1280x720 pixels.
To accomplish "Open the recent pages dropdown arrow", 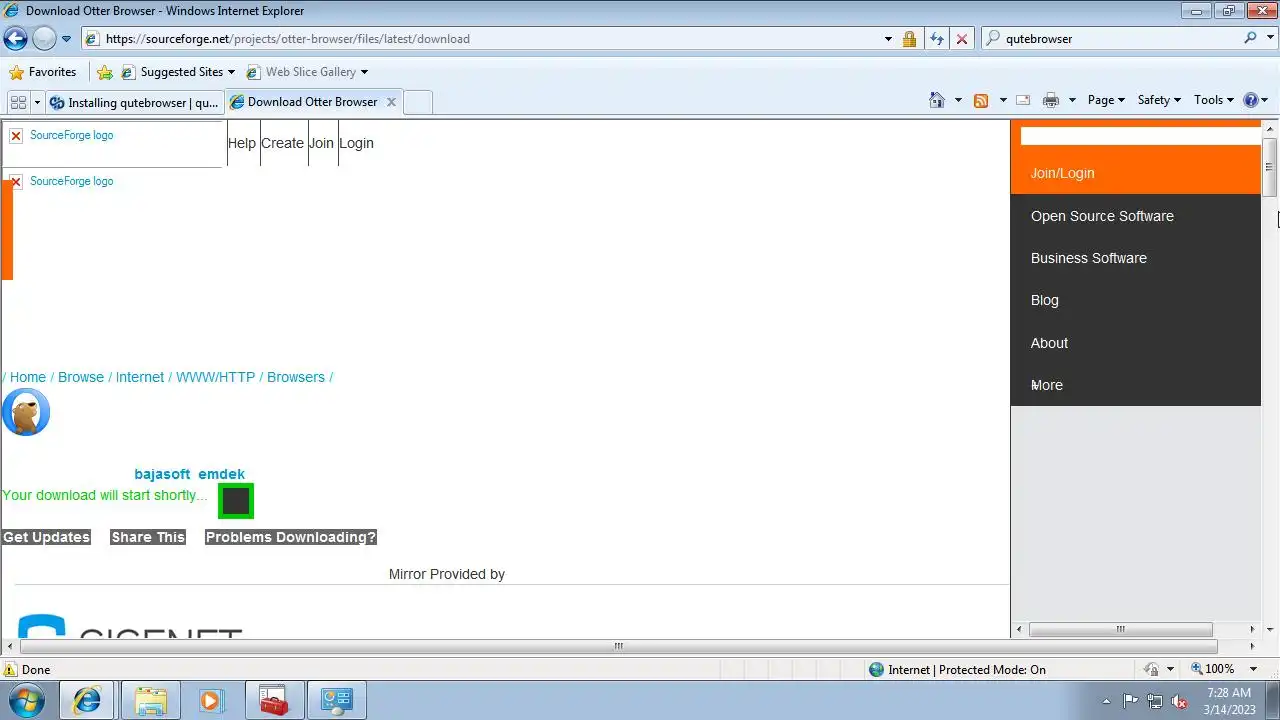I will click(66, 39).
